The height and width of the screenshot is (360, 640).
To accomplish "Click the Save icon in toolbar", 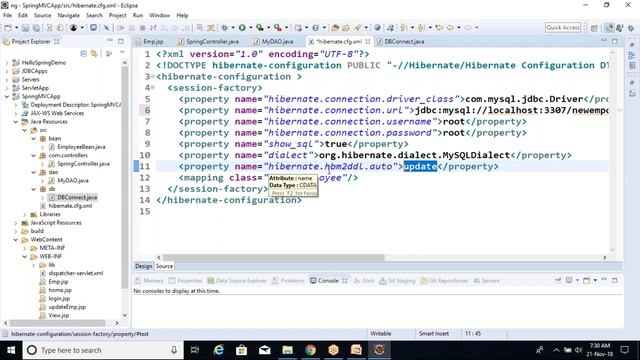I will pos(25,28).
